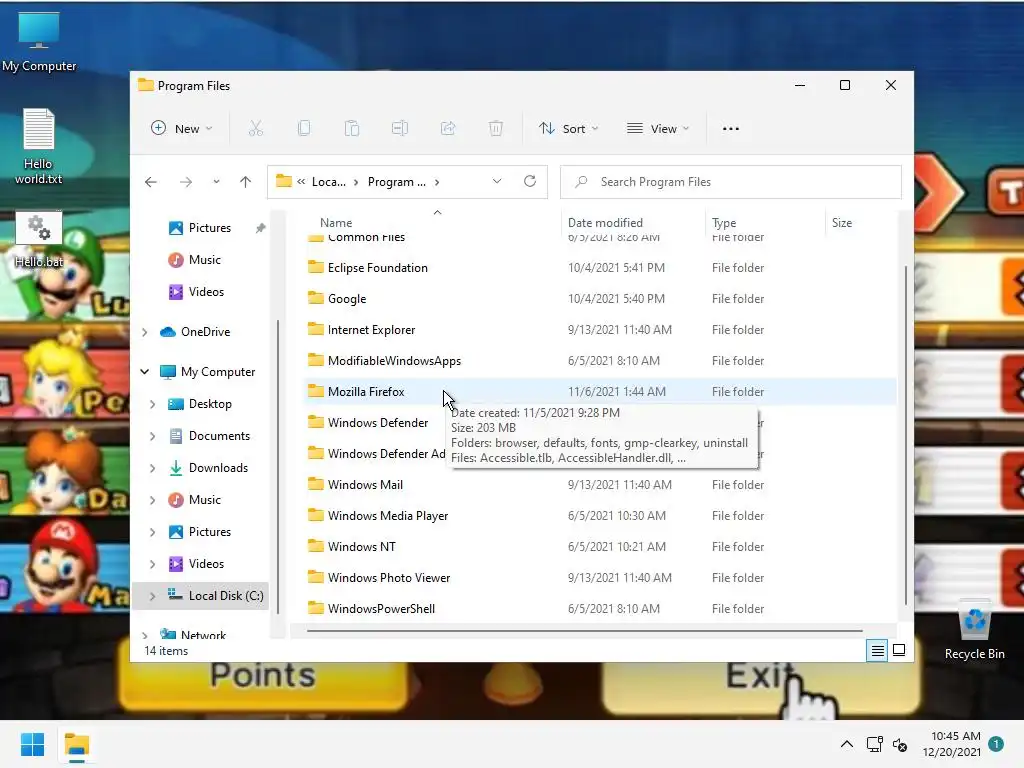Show hidden system tray icons chevron

(x=846, y=744)
